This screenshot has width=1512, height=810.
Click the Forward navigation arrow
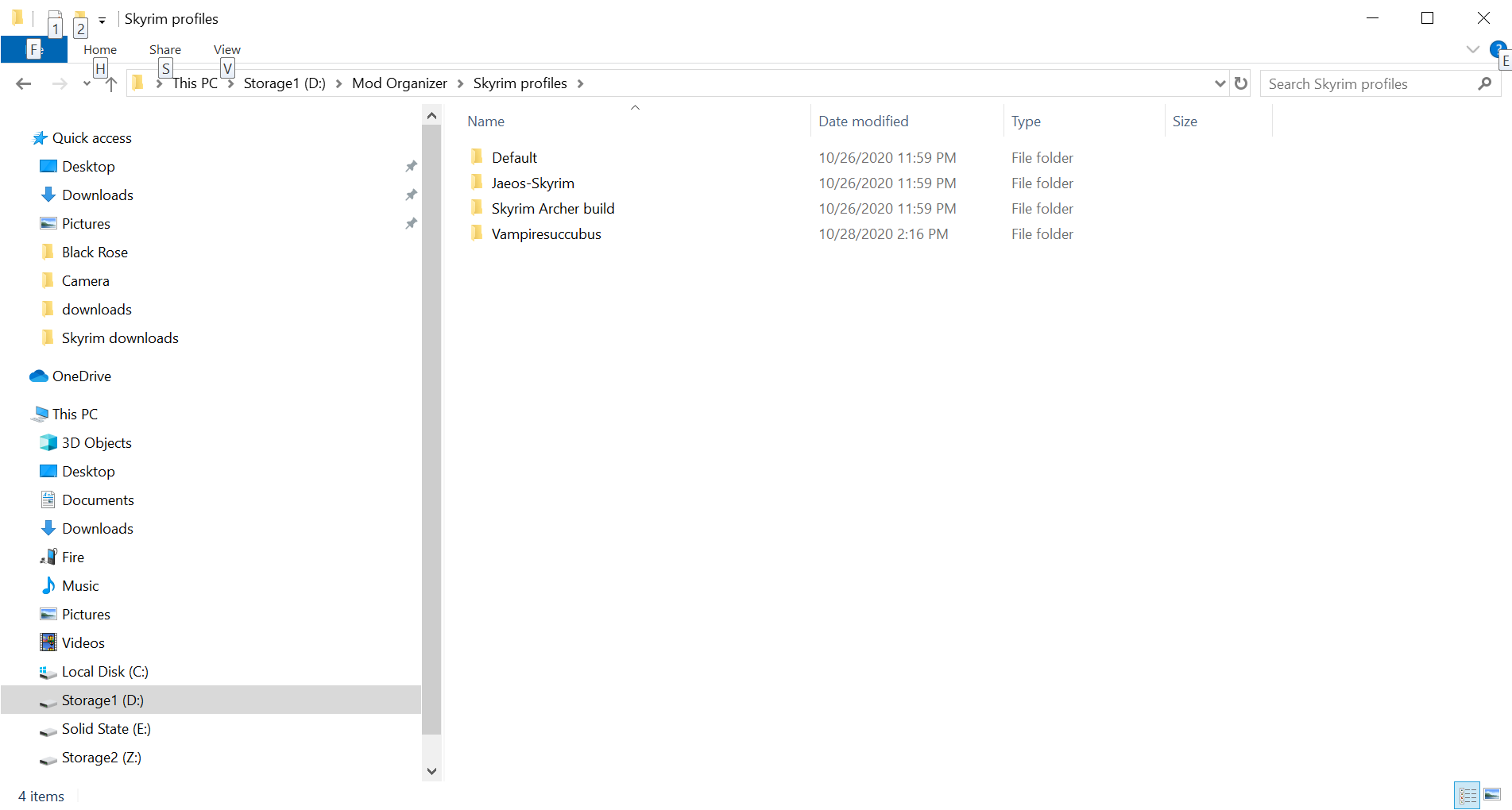[60, 83]
